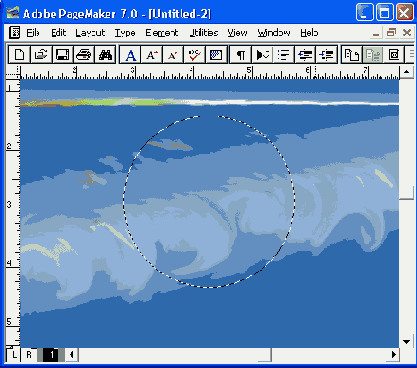This screenshot has height=368, width=417.
Task: Click the left master page L icon
Action: click(x=14, y=355)
